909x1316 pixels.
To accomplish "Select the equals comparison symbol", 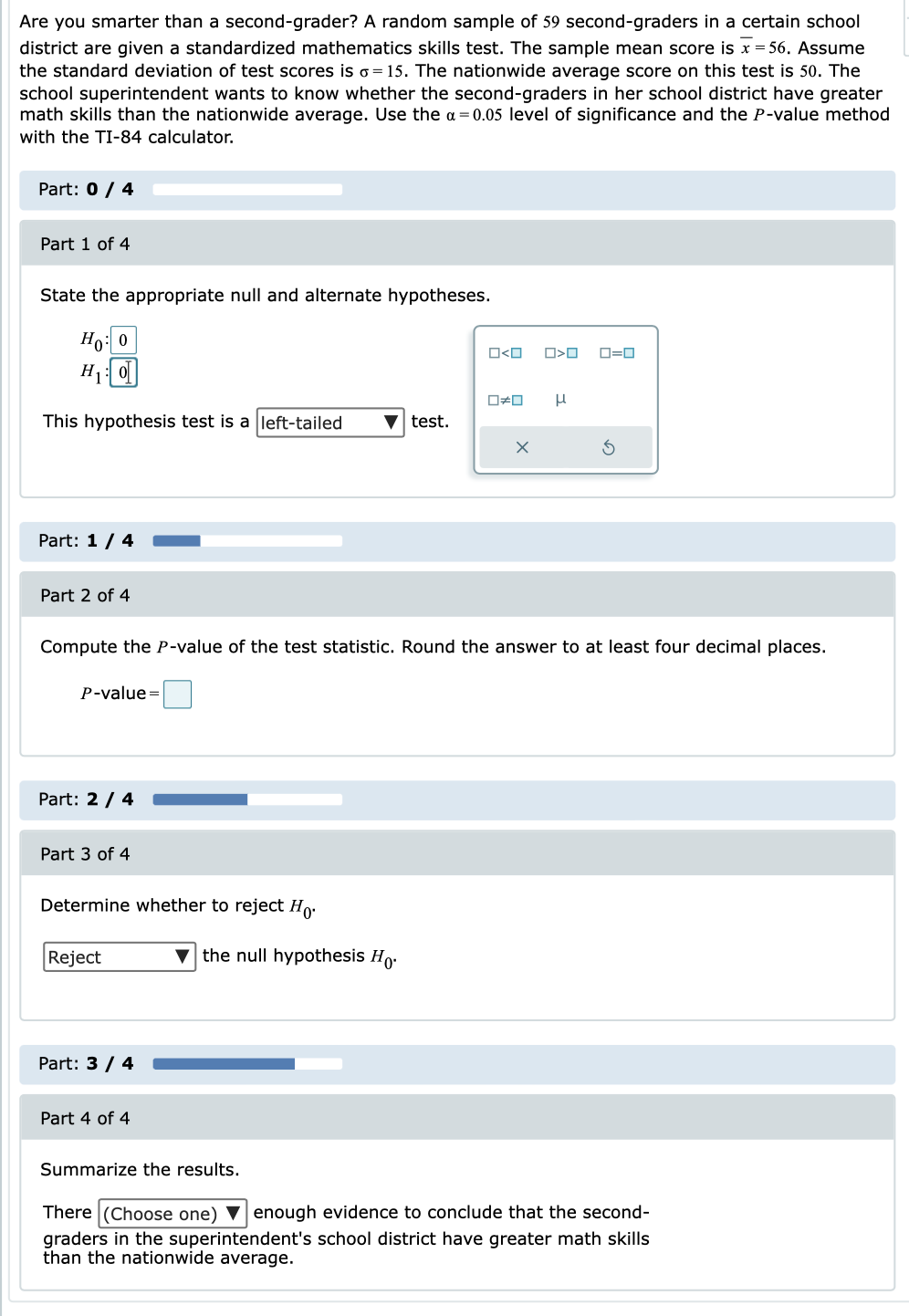I will click(x=615, y=351).
